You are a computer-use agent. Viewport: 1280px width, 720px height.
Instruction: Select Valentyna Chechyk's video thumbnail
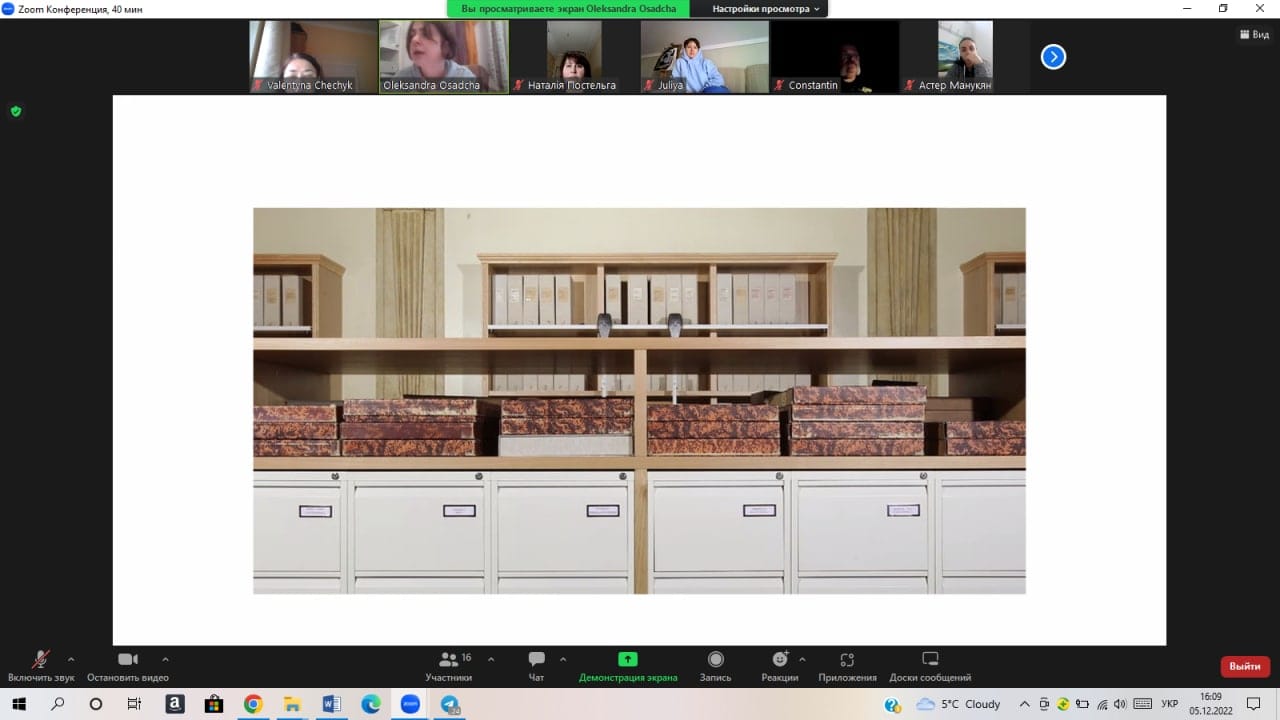point(313,56)
